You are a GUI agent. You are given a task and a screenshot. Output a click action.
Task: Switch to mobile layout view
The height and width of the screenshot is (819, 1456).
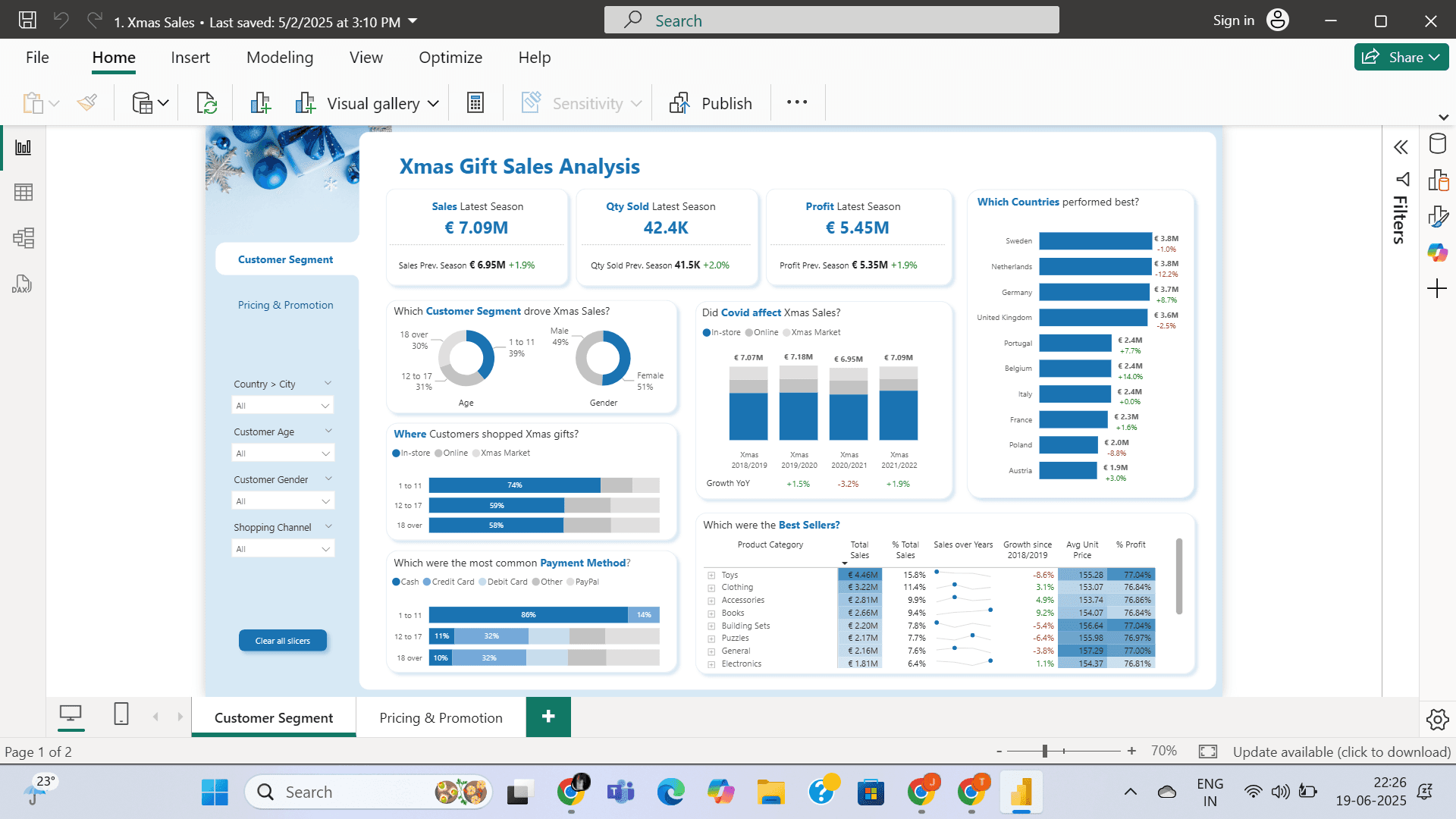tap(121, 714)
